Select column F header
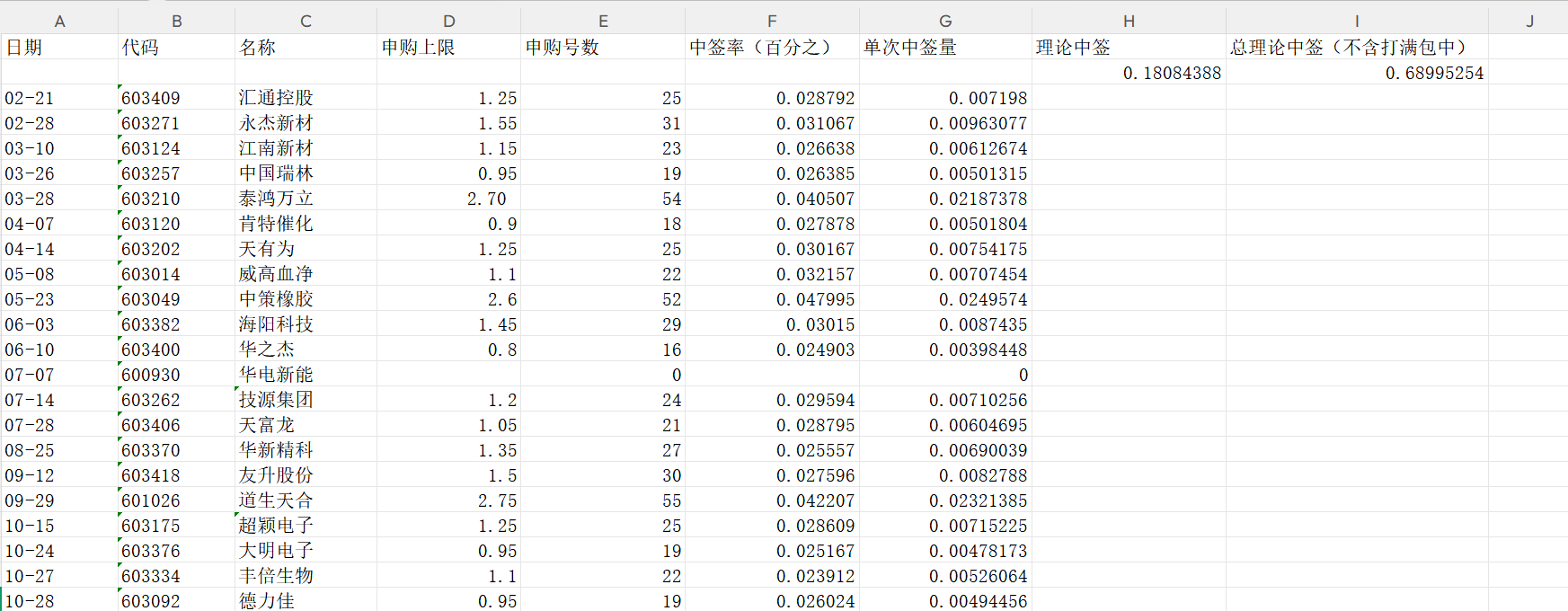Screen dimensions: 1568x611 click(772, 21)
